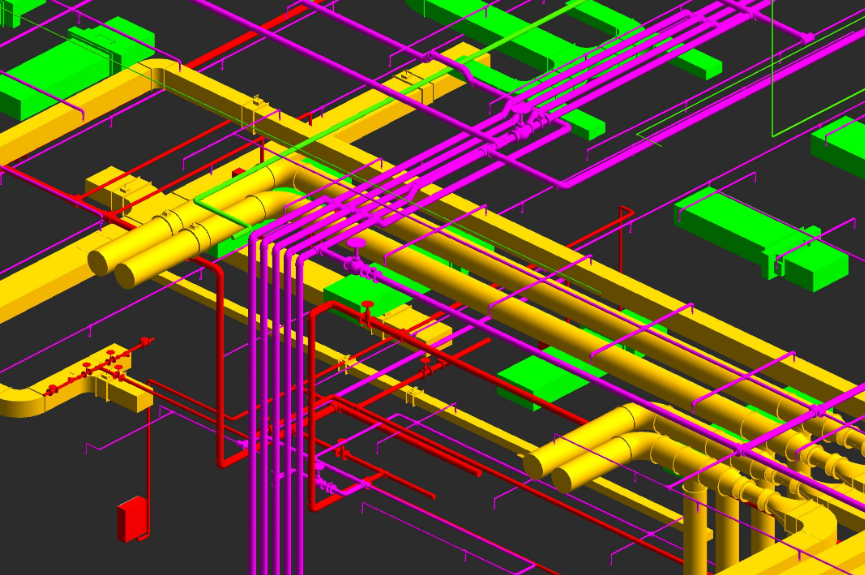Click the red valve cluster on left duct
Screen dimensions: 865x575
(x=100, y=372)
